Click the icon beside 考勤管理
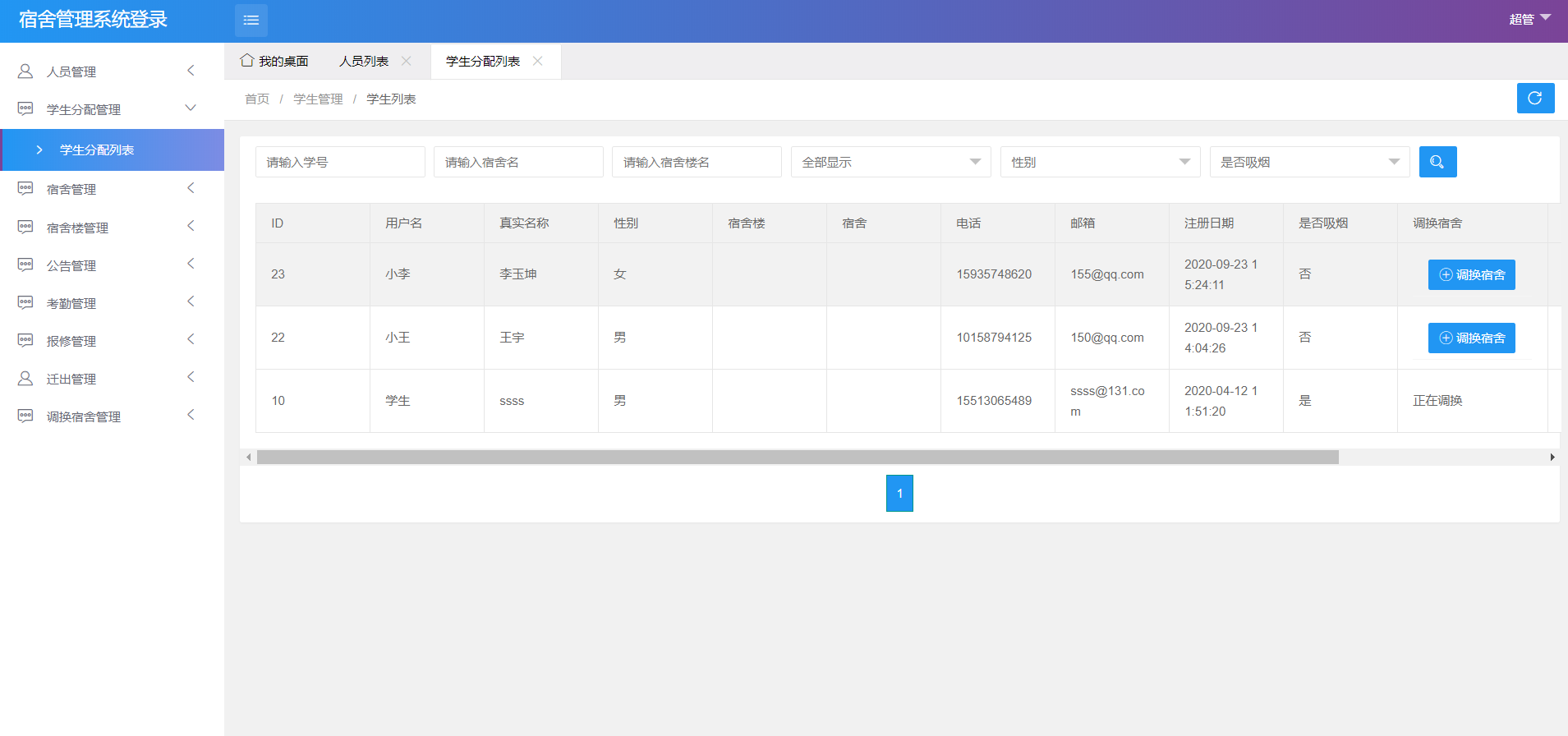Viewport: 1568px width, 736px height. tap(25, 303)
